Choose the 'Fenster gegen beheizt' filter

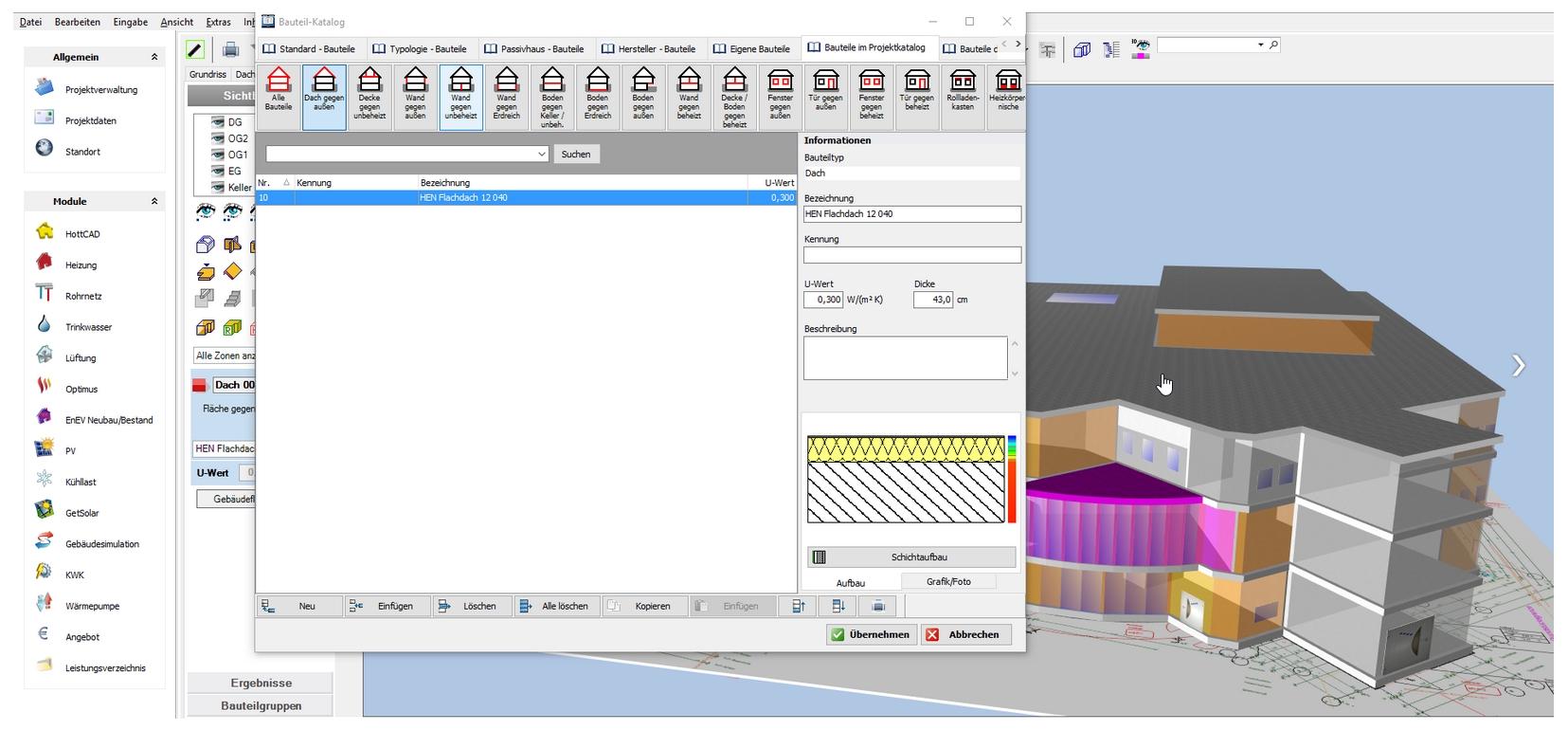tap(872, 97)
